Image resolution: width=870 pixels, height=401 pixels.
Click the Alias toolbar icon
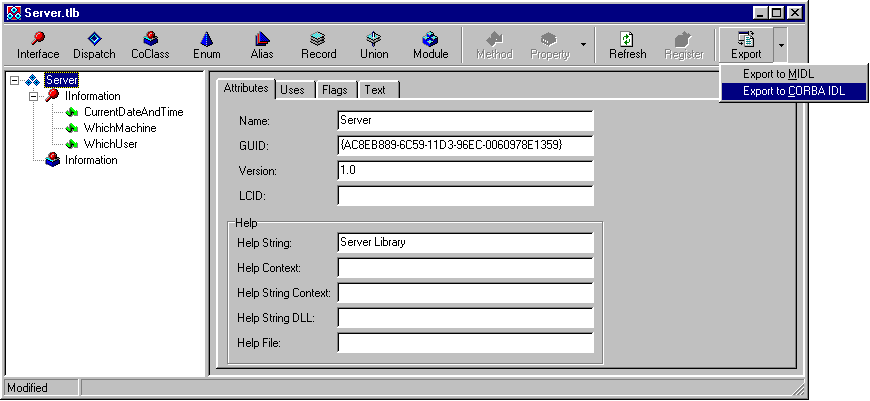tap(262, 45)
